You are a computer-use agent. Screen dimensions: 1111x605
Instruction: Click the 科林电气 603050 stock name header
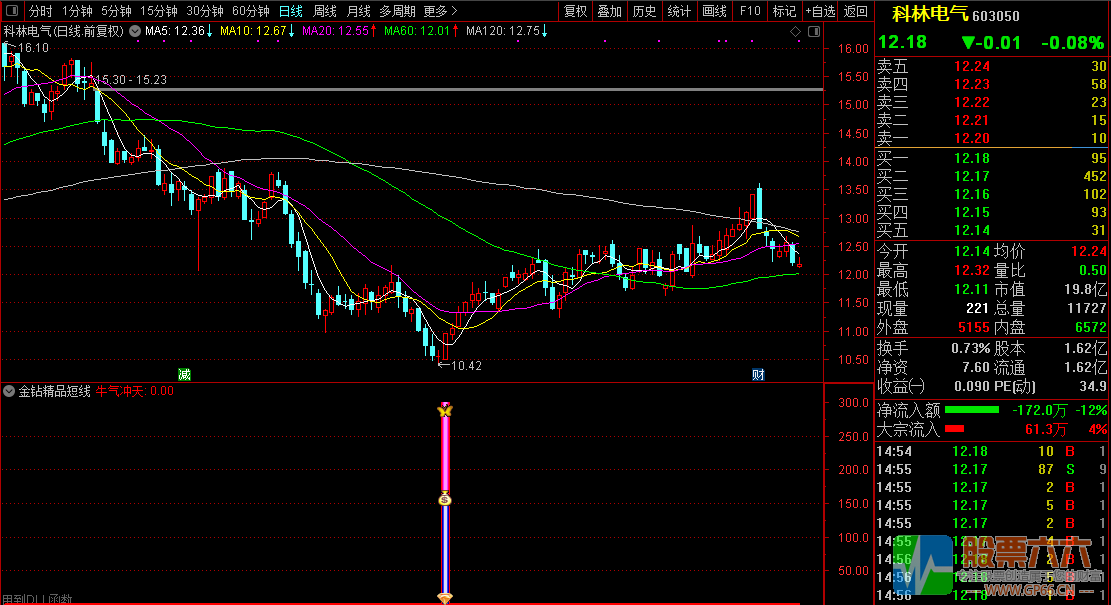955,15
